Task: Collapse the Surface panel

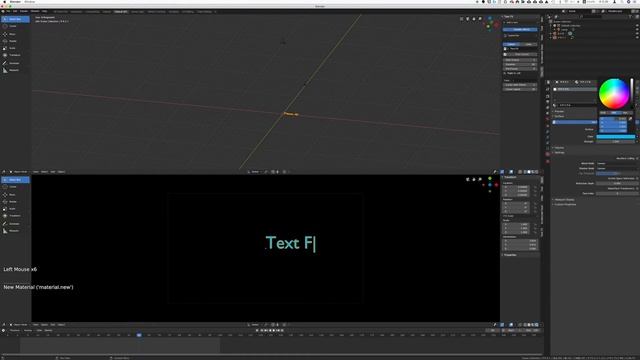Action: 559,116
